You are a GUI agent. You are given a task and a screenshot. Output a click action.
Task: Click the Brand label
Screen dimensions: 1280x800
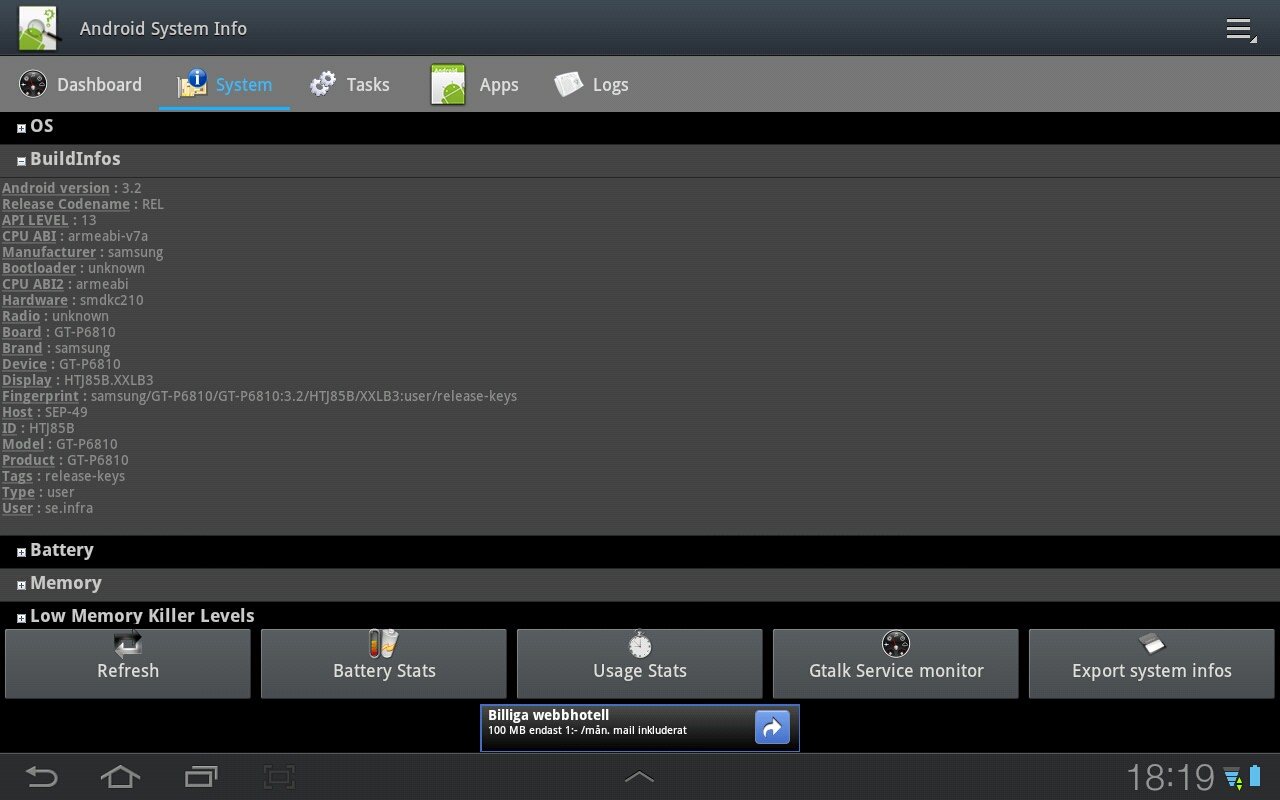coord(22,348)
